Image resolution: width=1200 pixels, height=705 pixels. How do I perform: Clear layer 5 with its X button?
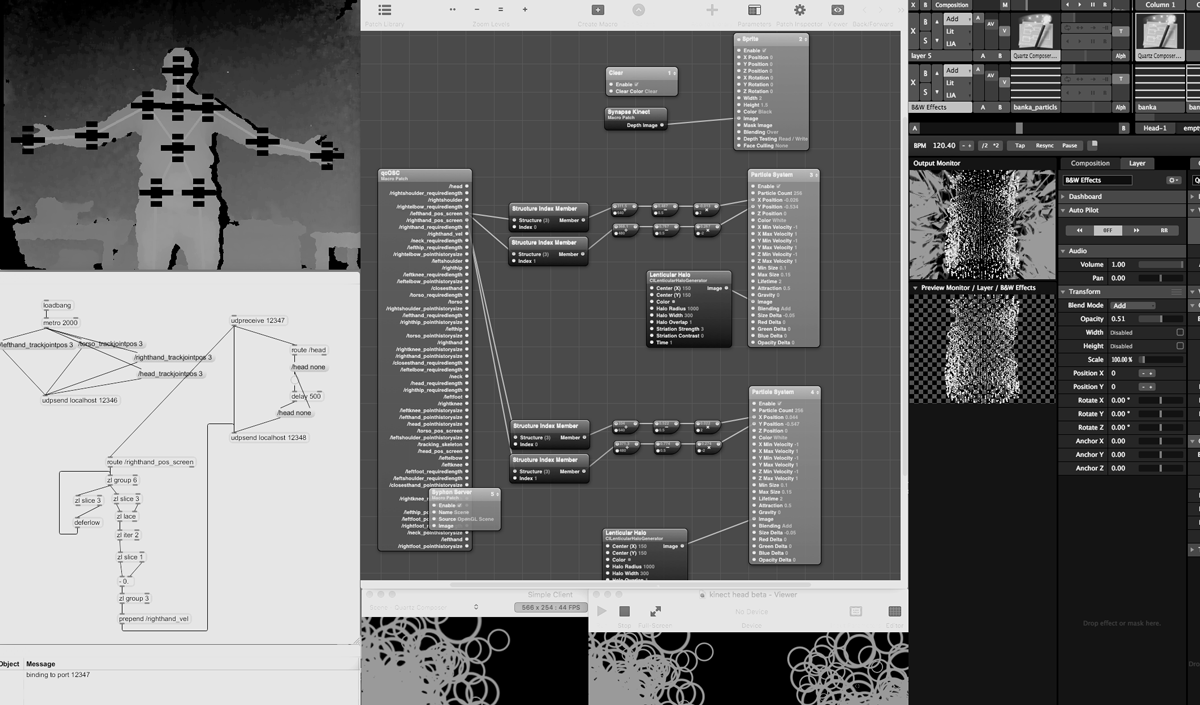[913, 31]
